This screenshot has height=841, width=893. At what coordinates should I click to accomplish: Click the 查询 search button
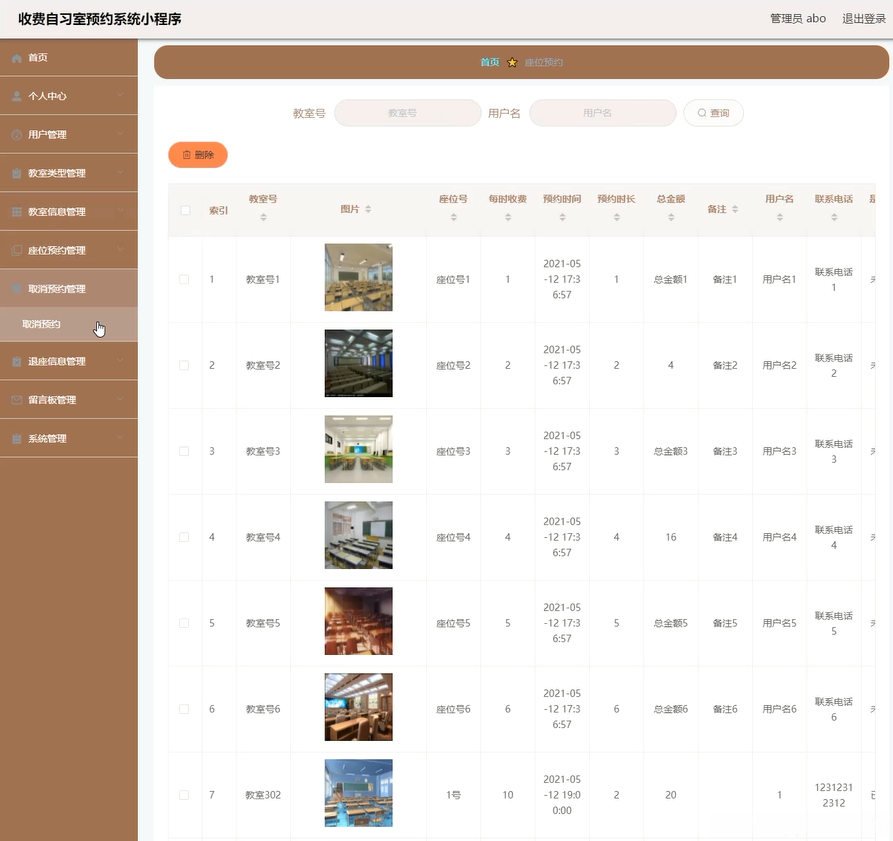[713, 113]
